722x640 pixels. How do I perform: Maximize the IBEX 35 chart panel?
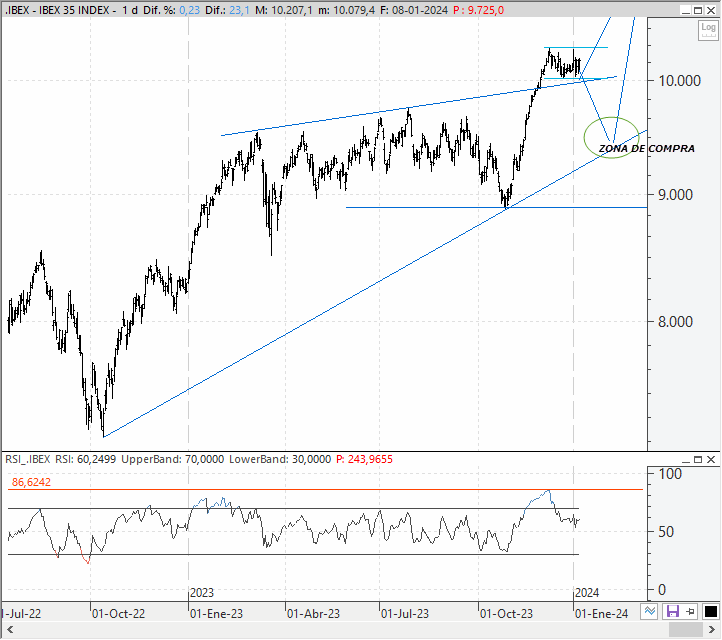[698, 11]
